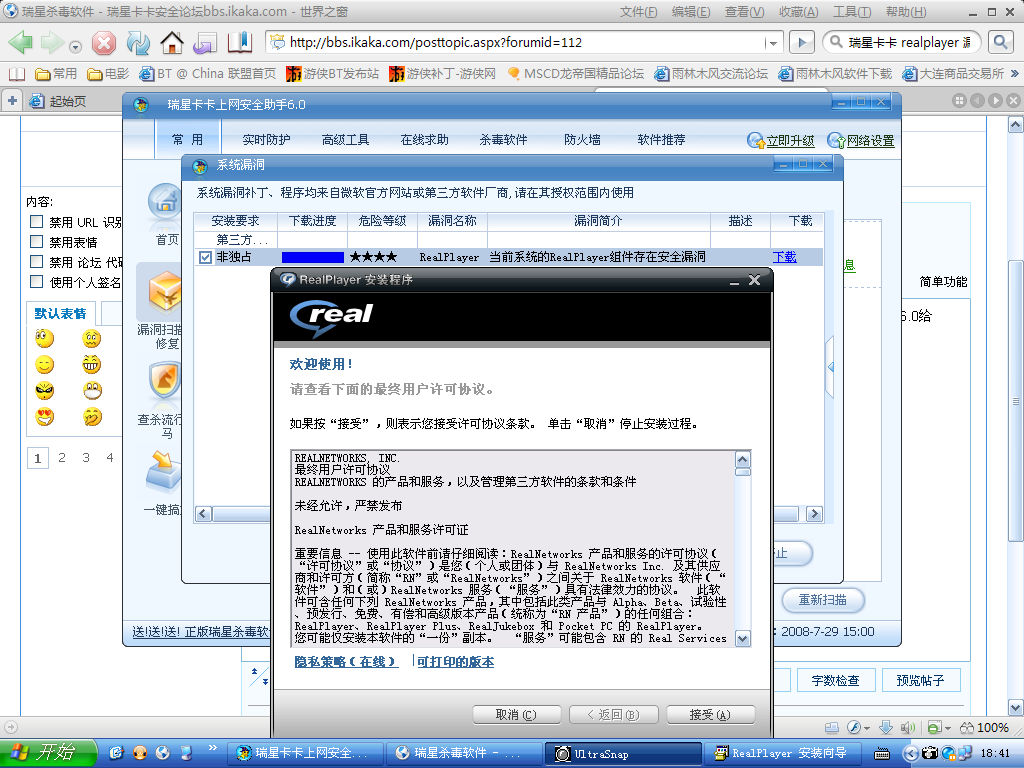Click the first yellow smiley emoticon
Image resolution: width=1024 pixels, height=768 pixels.
pyautogui.click(x=44, y=338)
